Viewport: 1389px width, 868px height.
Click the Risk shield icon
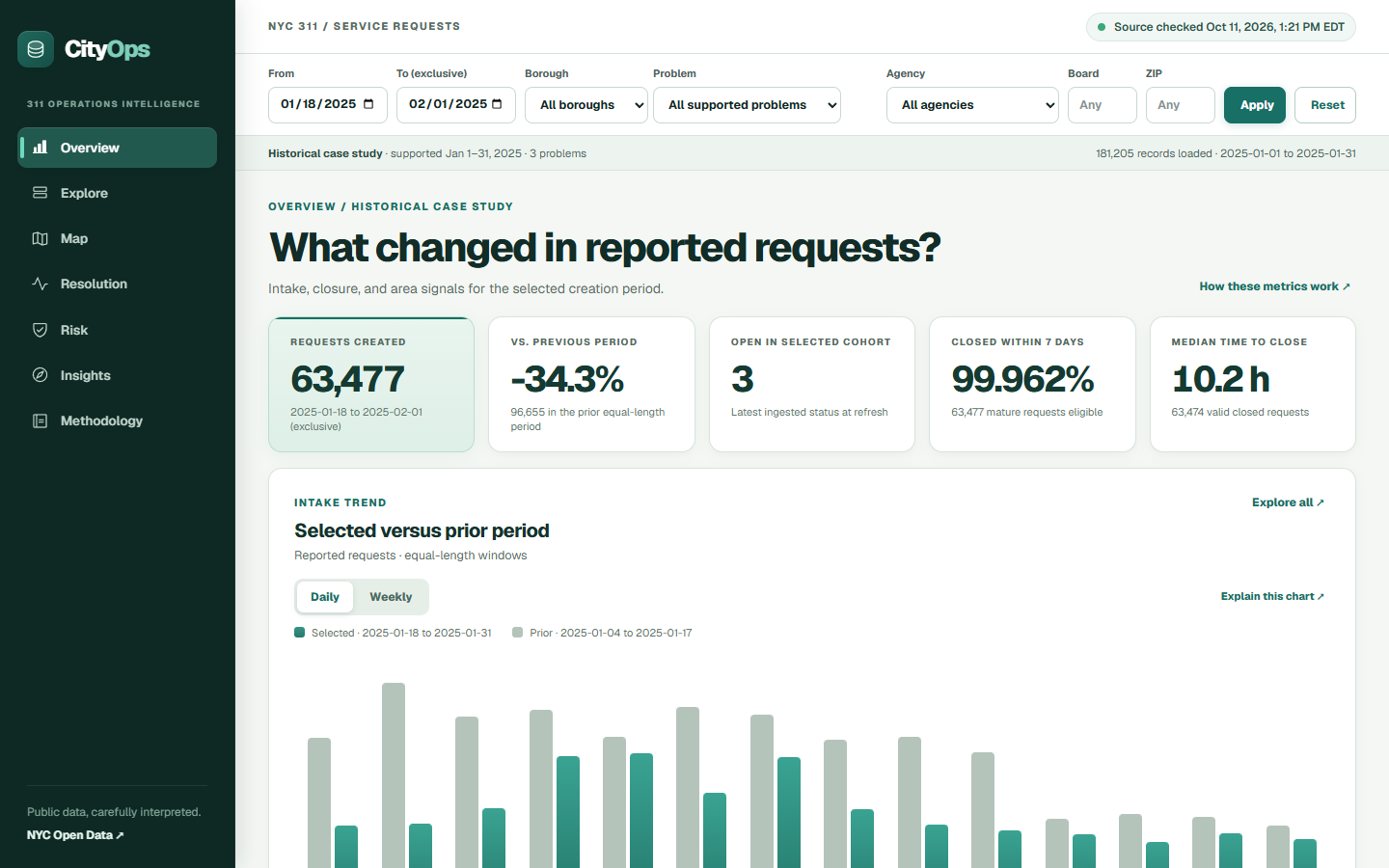(x=40, y=330)
